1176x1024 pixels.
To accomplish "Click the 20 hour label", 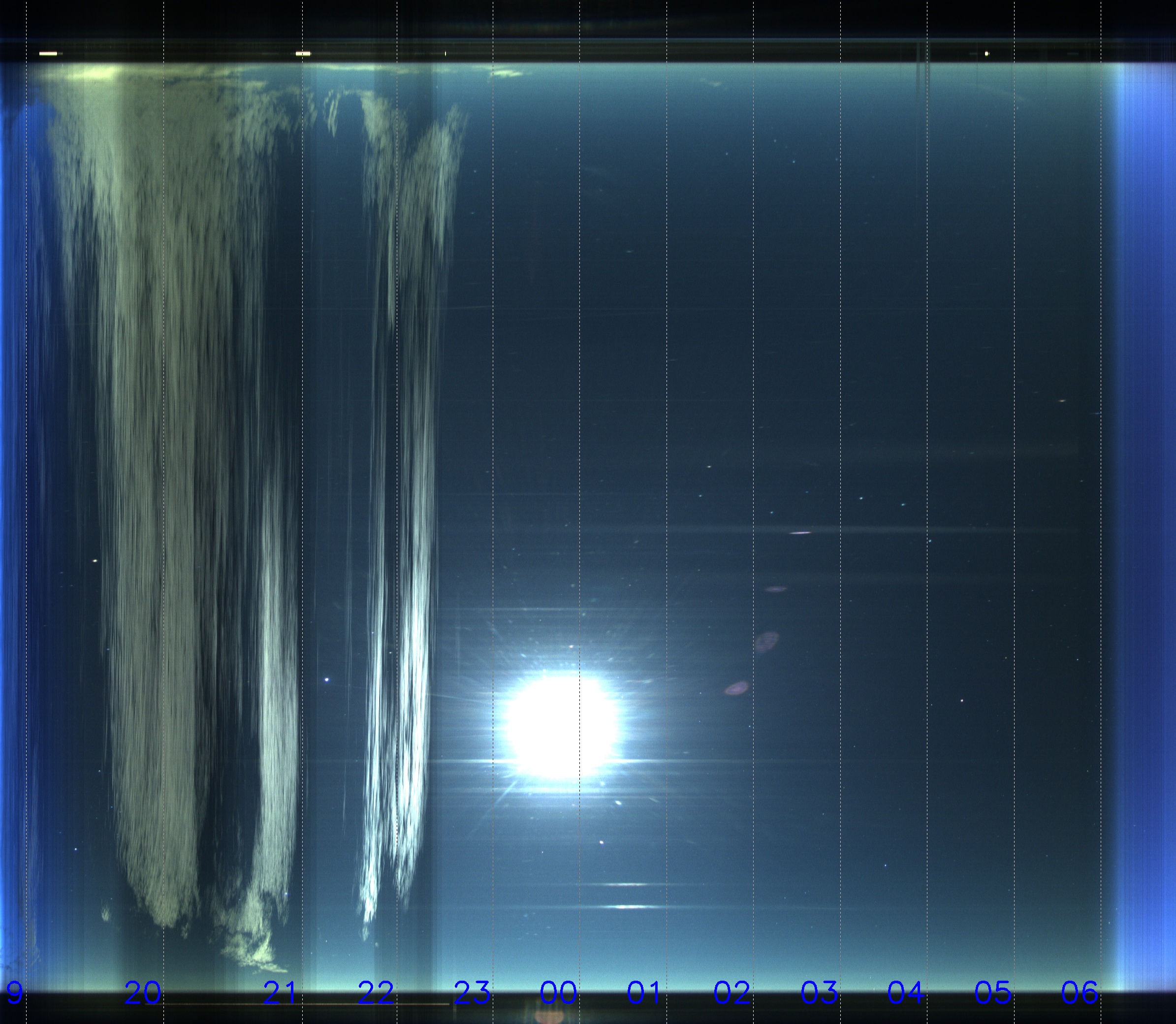I will [x=142, y=992].
